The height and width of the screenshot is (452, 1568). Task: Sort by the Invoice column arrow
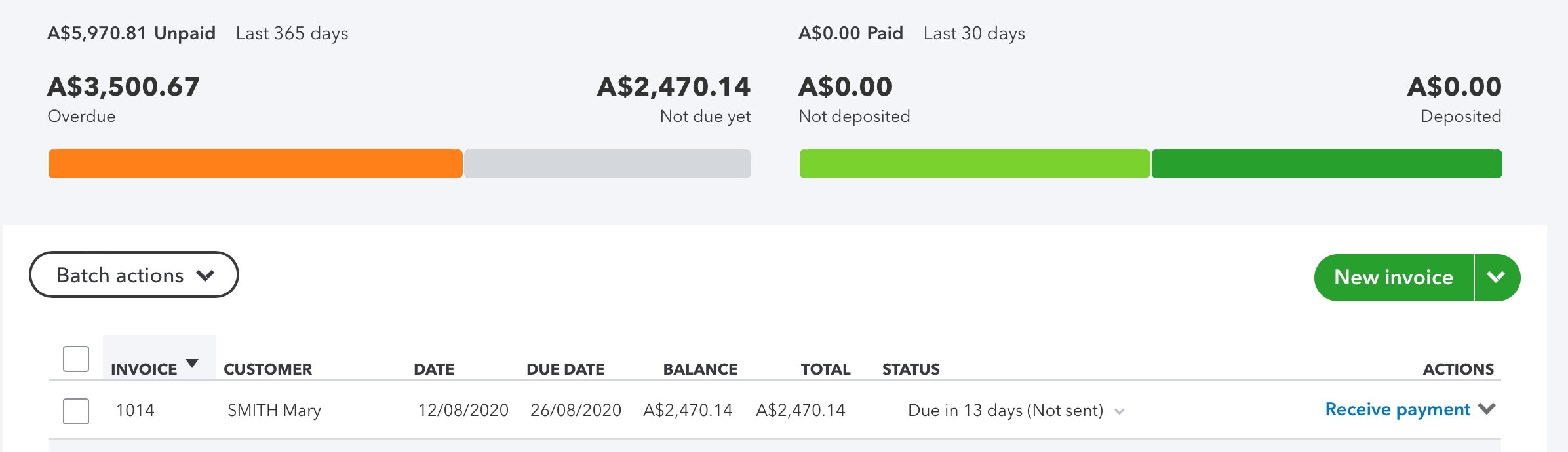pyautogui.click(x=192, y=364)
